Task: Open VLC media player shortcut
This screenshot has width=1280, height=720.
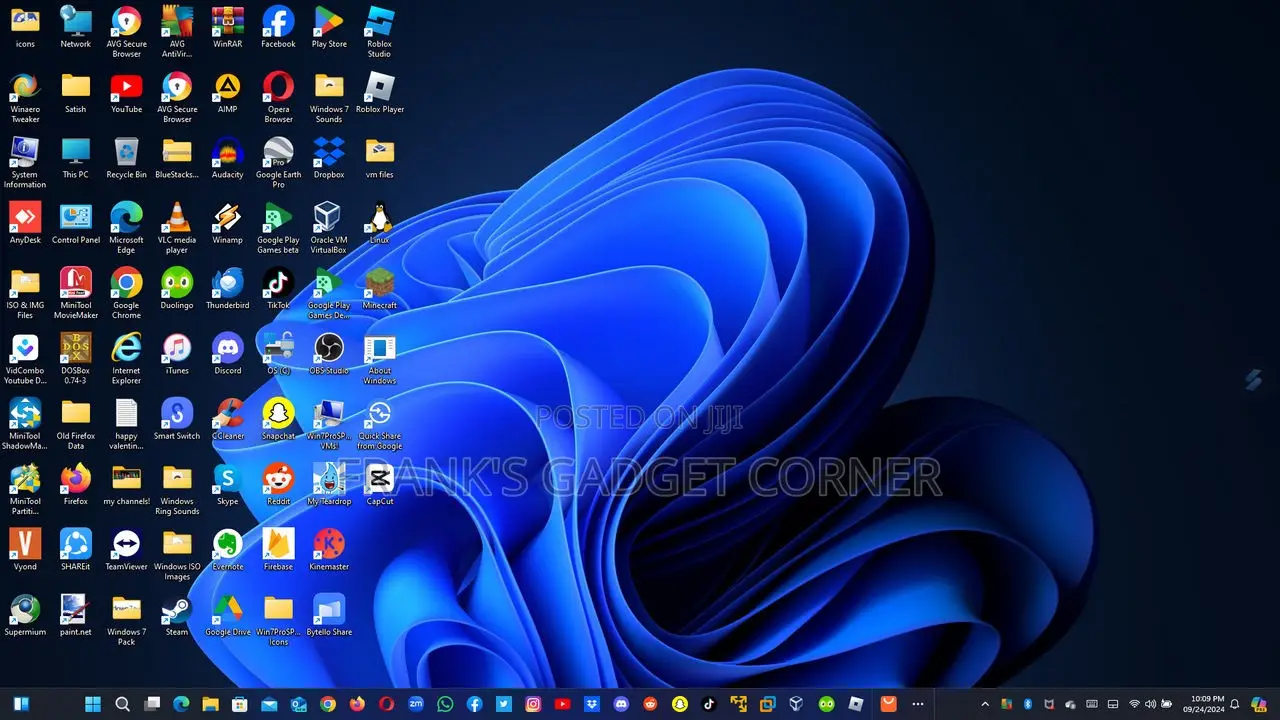Action: pyautogui.click(x=177, y=228)
